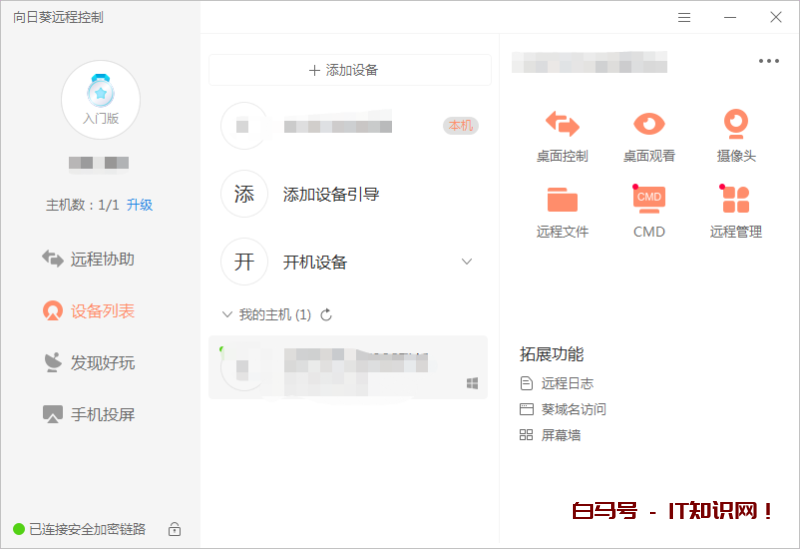Click the lock icon in status bar

tap(174, 529)
